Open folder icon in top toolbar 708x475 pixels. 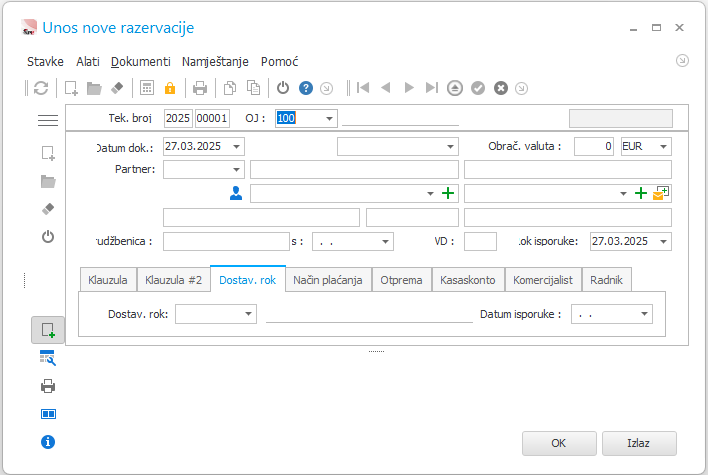[94, 88]
